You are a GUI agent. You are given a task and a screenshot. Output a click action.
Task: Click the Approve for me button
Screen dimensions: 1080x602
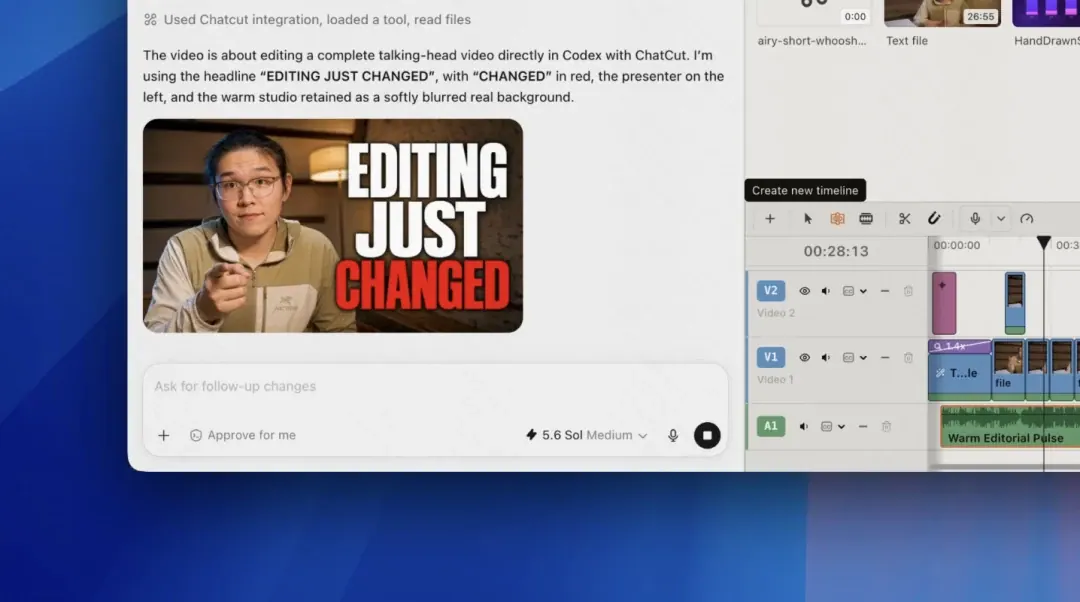click(x=242, y=435)
